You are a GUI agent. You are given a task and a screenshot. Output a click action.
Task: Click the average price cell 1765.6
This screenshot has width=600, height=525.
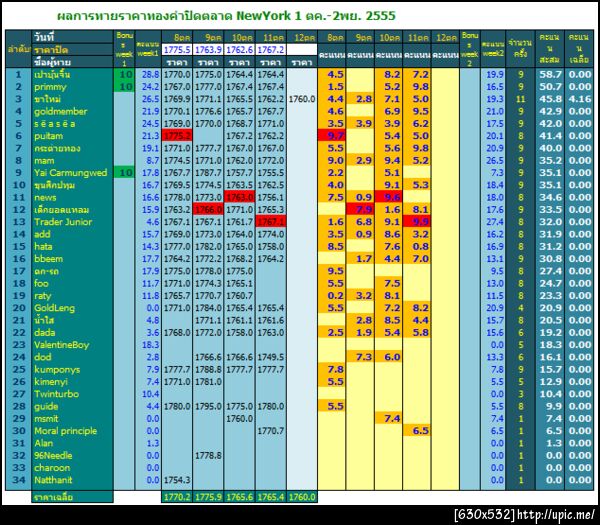coord(240,497)
